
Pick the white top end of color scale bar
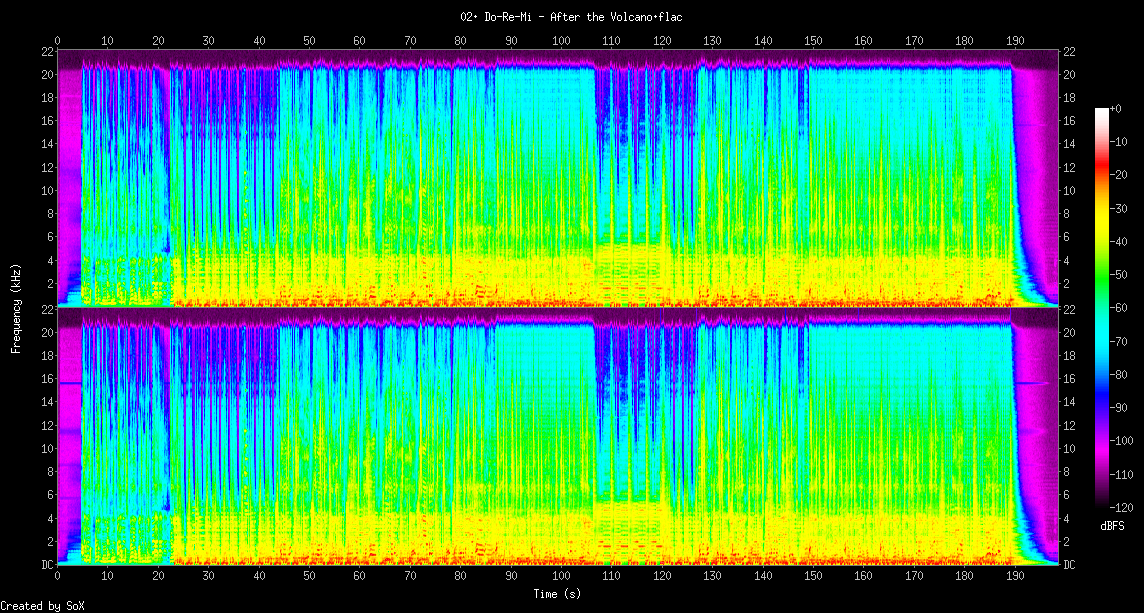[x=1102, y=110]
